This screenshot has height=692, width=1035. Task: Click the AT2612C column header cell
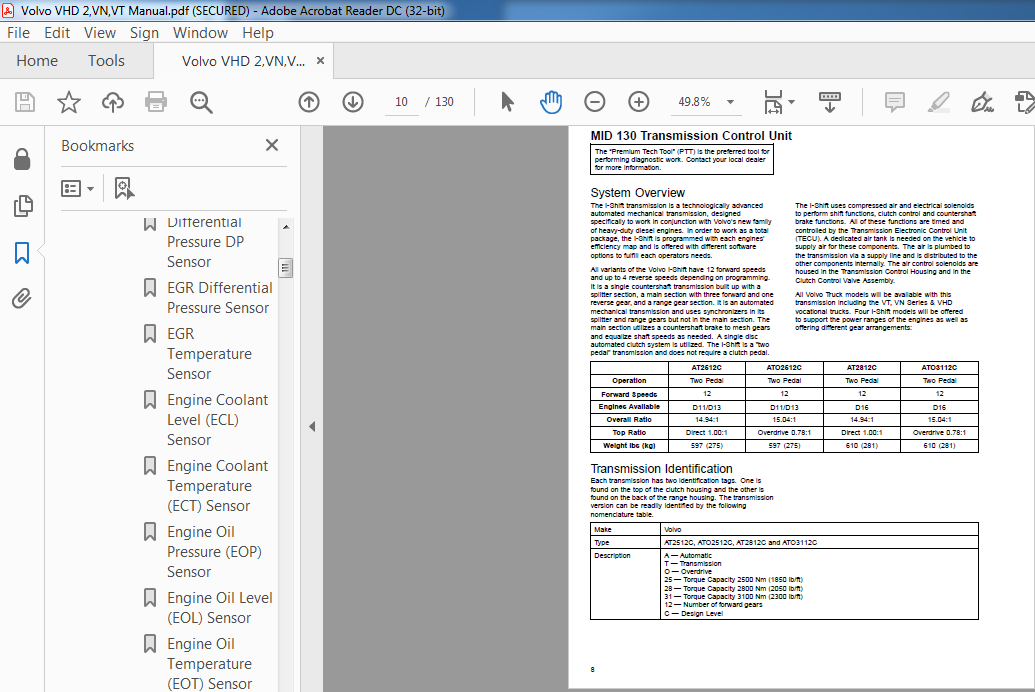[706, 368]
